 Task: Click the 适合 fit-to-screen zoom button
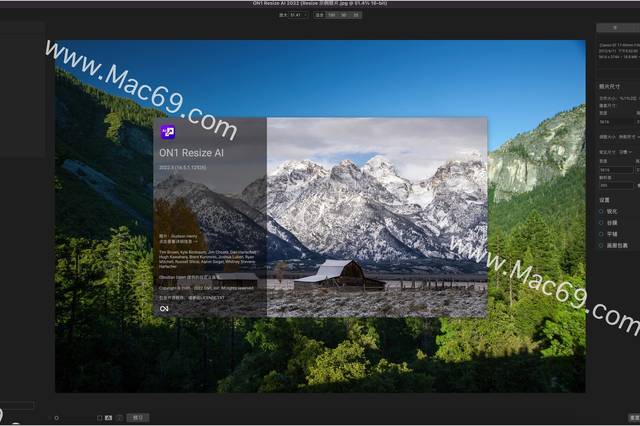[x=320, y=15]
